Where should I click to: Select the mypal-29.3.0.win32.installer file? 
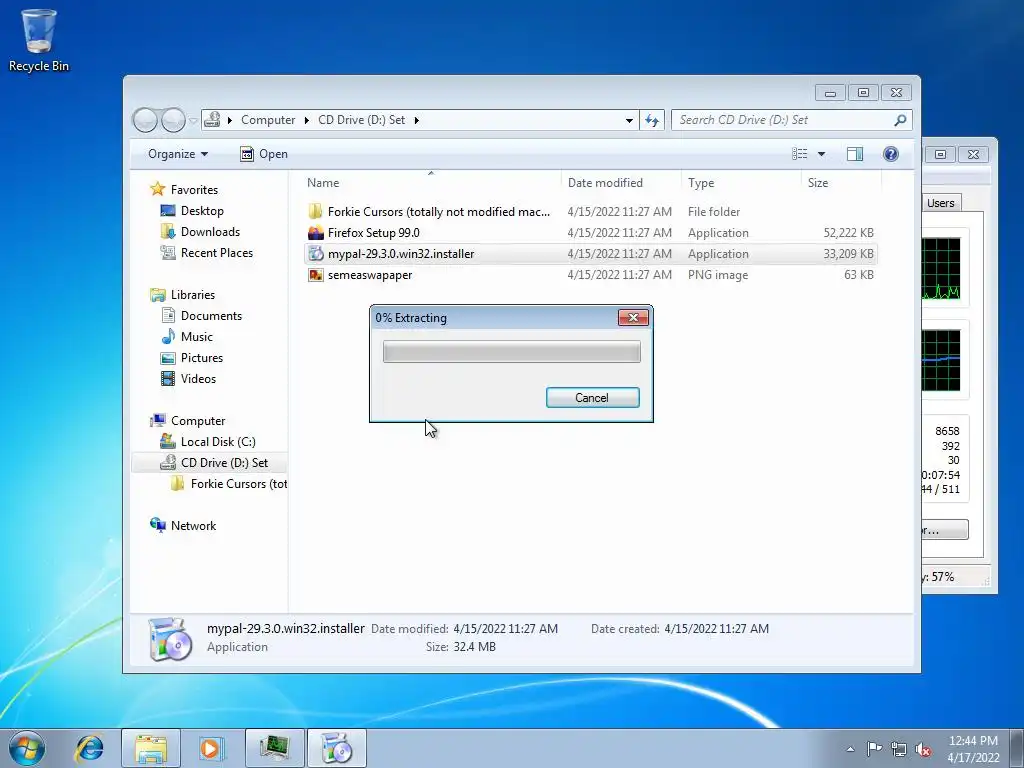pyautogui.click(x=590, y=254)
